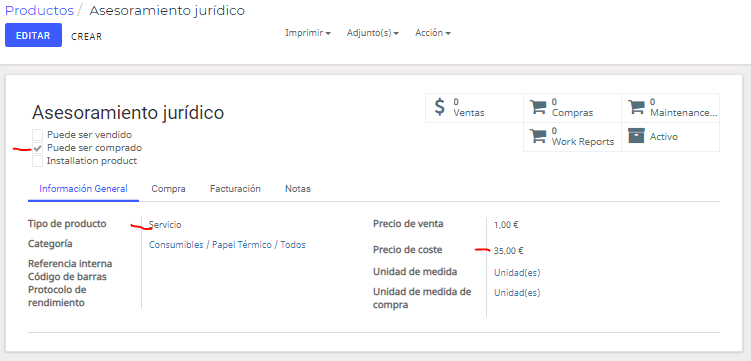Click the Activo archive box icon
Image resolution: width=751 pixels, height=361 pixels.
[x=636, y=135]
